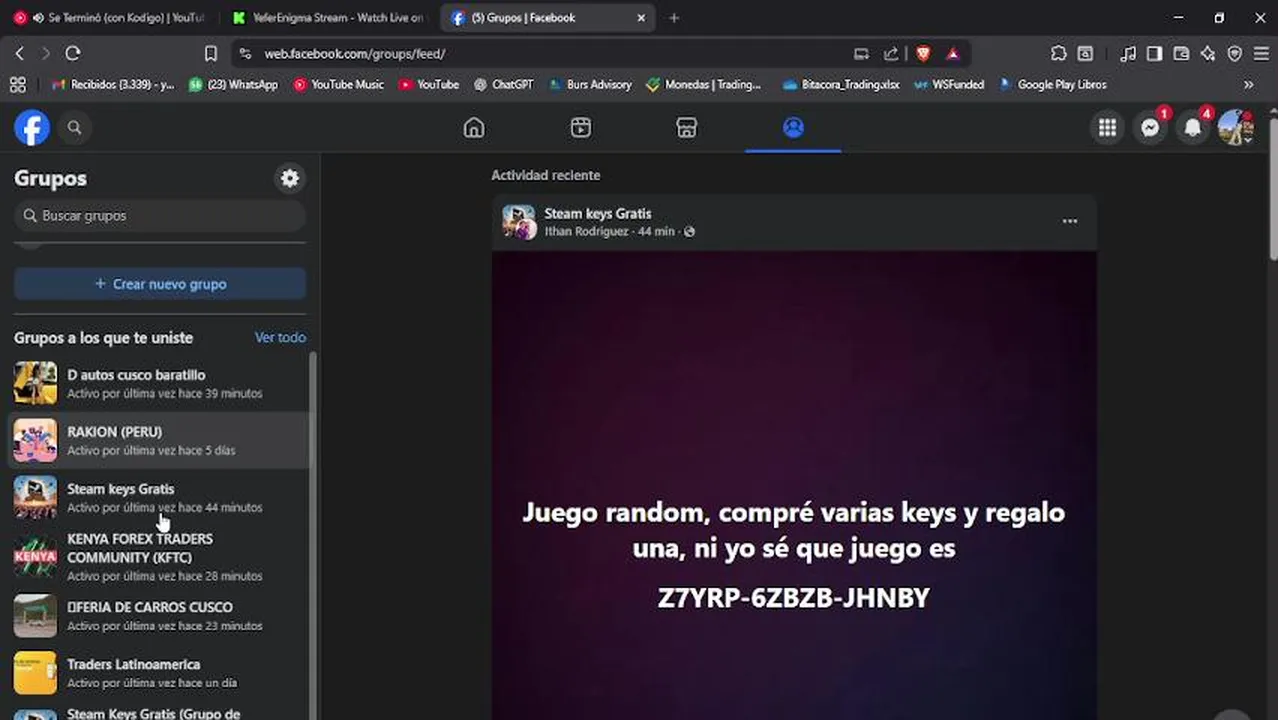Image resolution: width=1278 pixels, height=720 pixels.
Task: Click the Traders Latinoamerica yellow thumbnail
Action: pos(35,673)
